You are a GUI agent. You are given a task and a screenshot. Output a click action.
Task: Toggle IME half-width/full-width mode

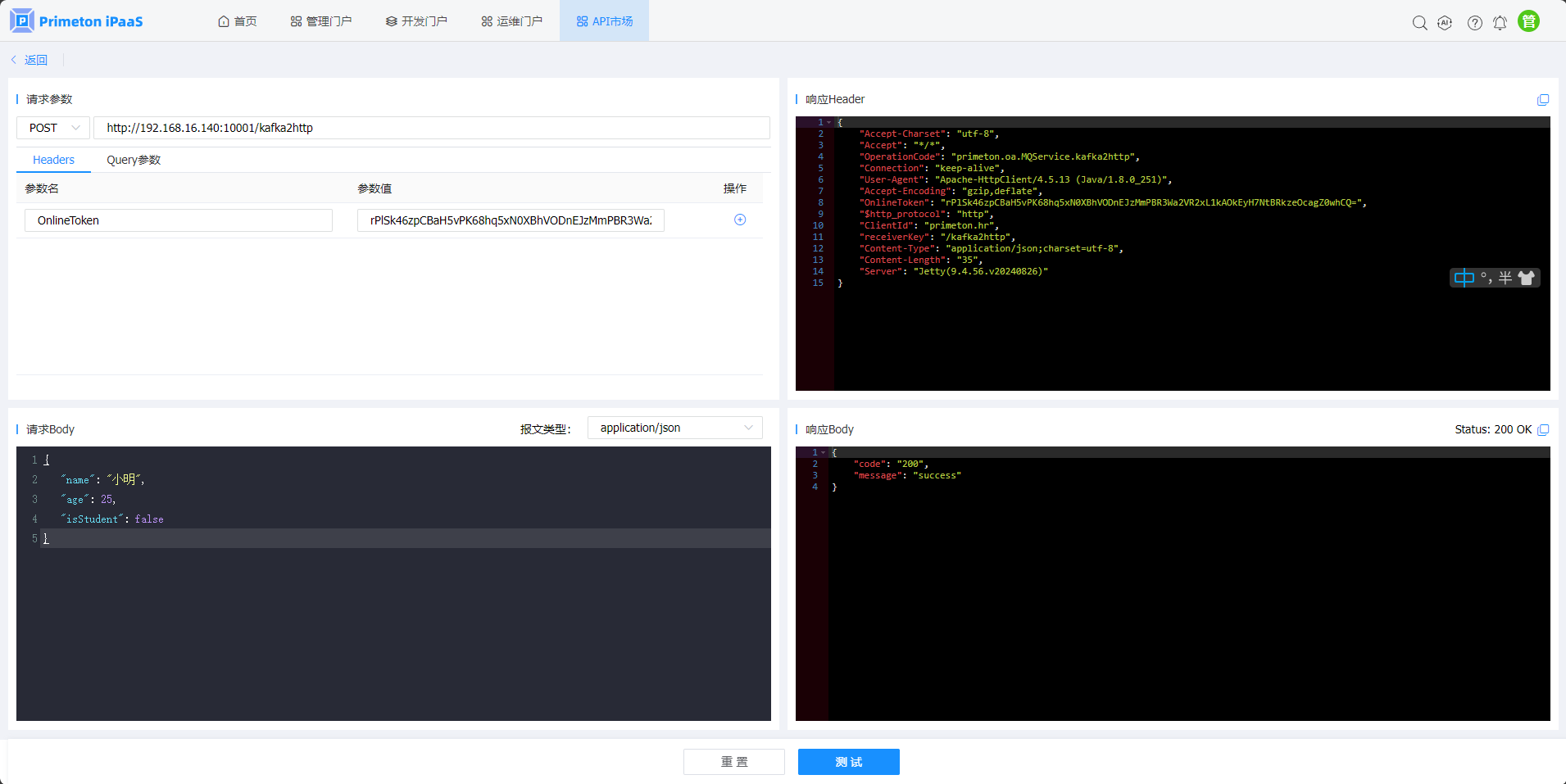(x=1505, y=279)
